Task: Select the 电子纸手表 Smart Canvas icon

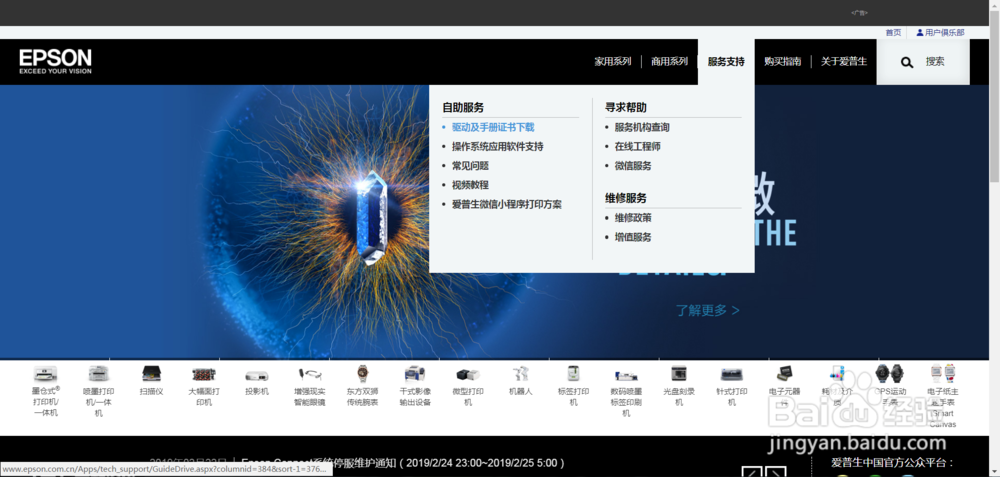Action: point(943,374)
